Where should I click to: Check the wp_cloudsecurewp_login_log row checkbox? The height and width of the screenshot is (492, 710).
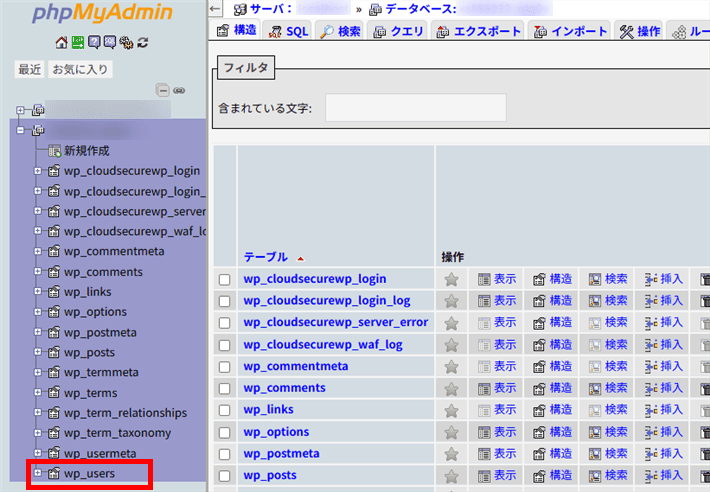225,301
